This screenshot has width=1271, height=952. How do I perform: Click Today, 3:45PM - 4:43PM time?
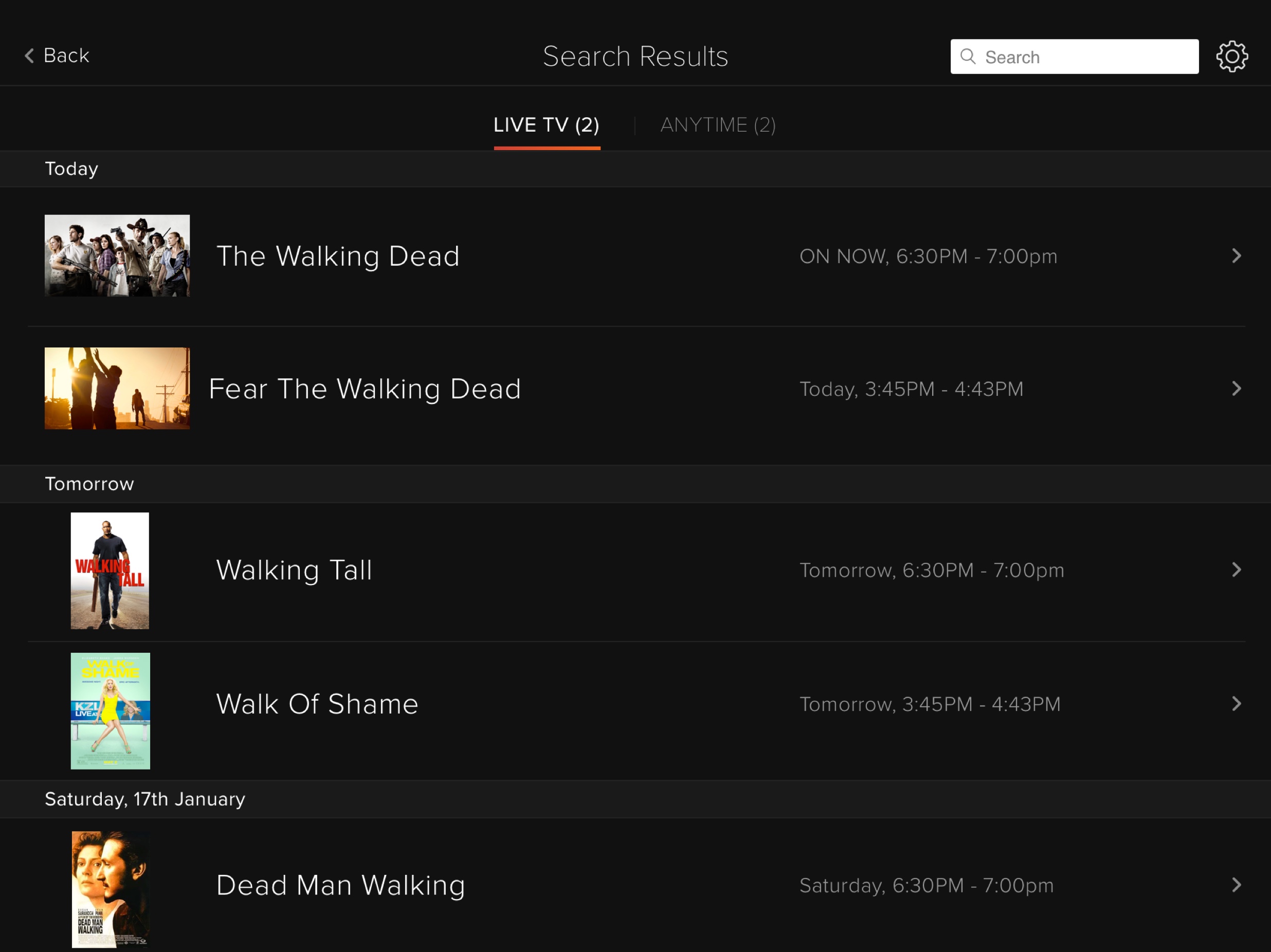[911, 390]
